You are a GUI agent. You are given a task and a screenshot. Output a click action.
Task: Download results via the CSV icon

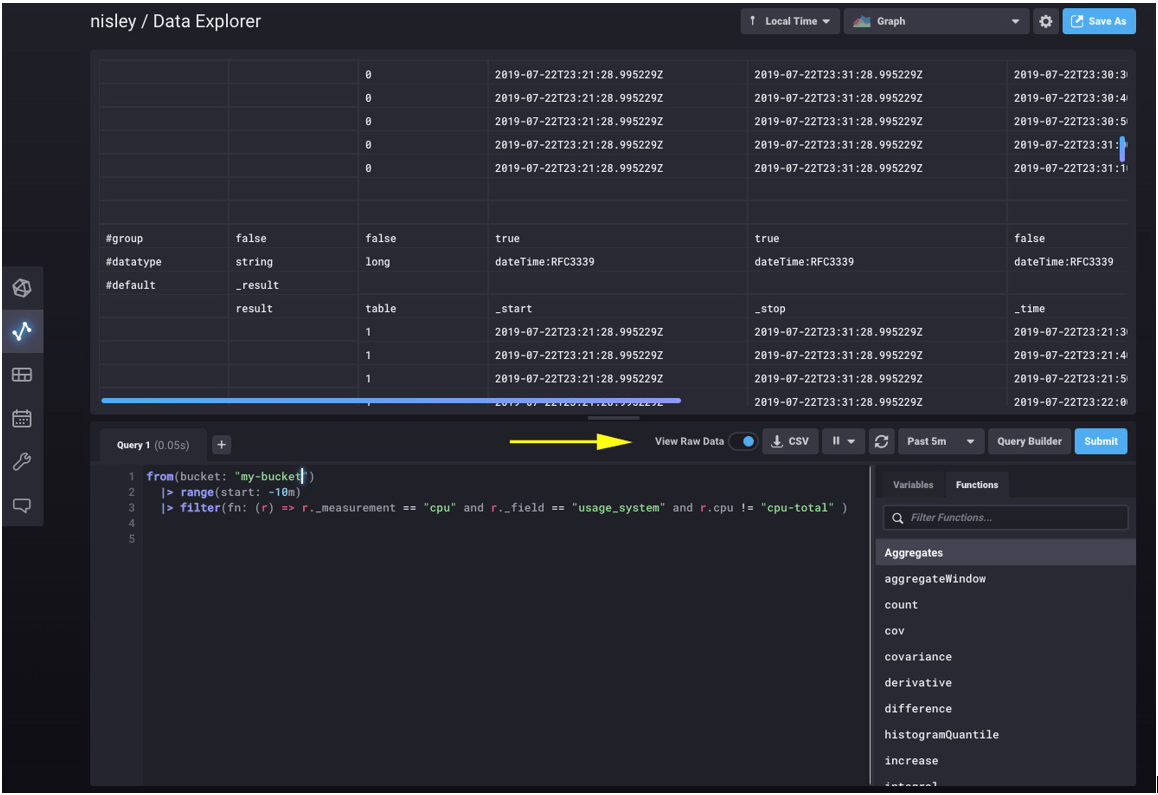click(789, 441)
